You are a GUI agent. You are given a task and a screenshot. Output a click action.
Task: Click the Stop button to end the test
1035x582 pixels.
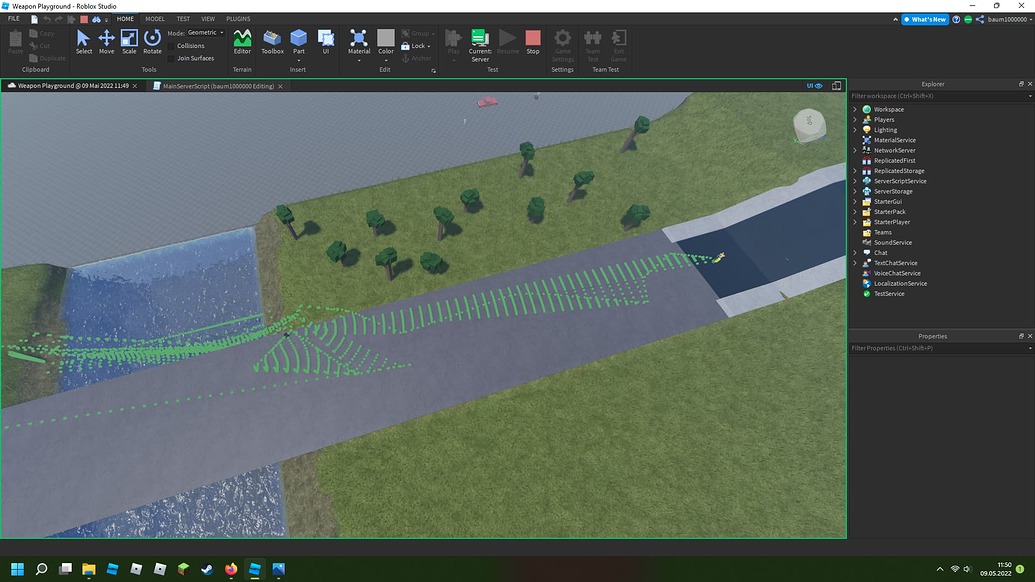[x=532, y=40]
